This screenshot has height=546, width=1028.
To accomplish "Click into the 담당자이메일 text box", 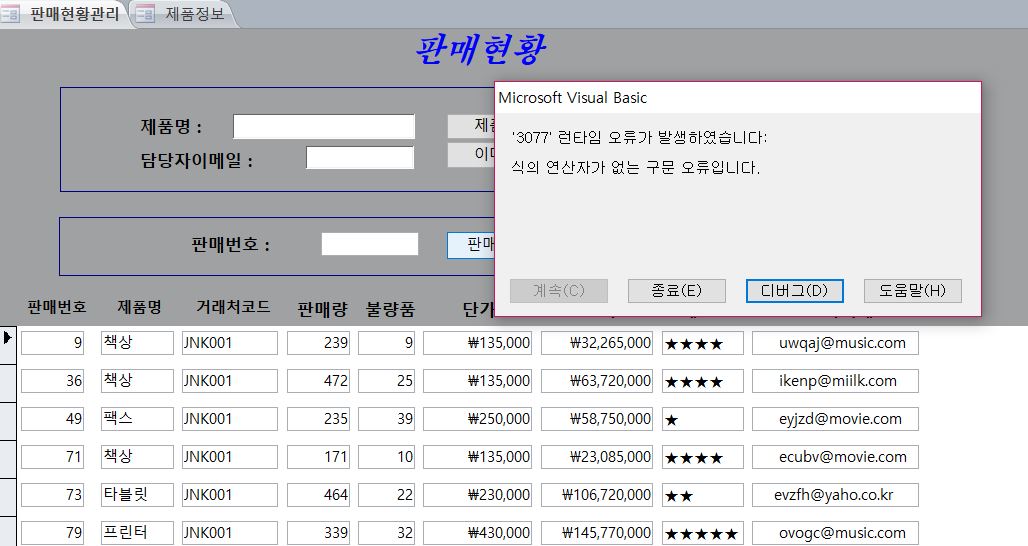I will point(359,158).
